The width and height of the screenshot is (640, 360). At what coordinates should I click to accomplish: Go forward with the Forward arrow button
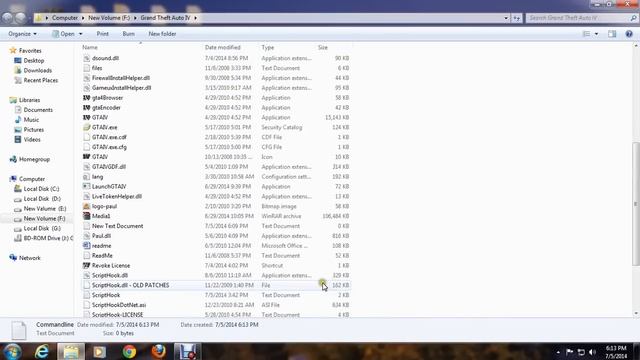pos(20,18)
